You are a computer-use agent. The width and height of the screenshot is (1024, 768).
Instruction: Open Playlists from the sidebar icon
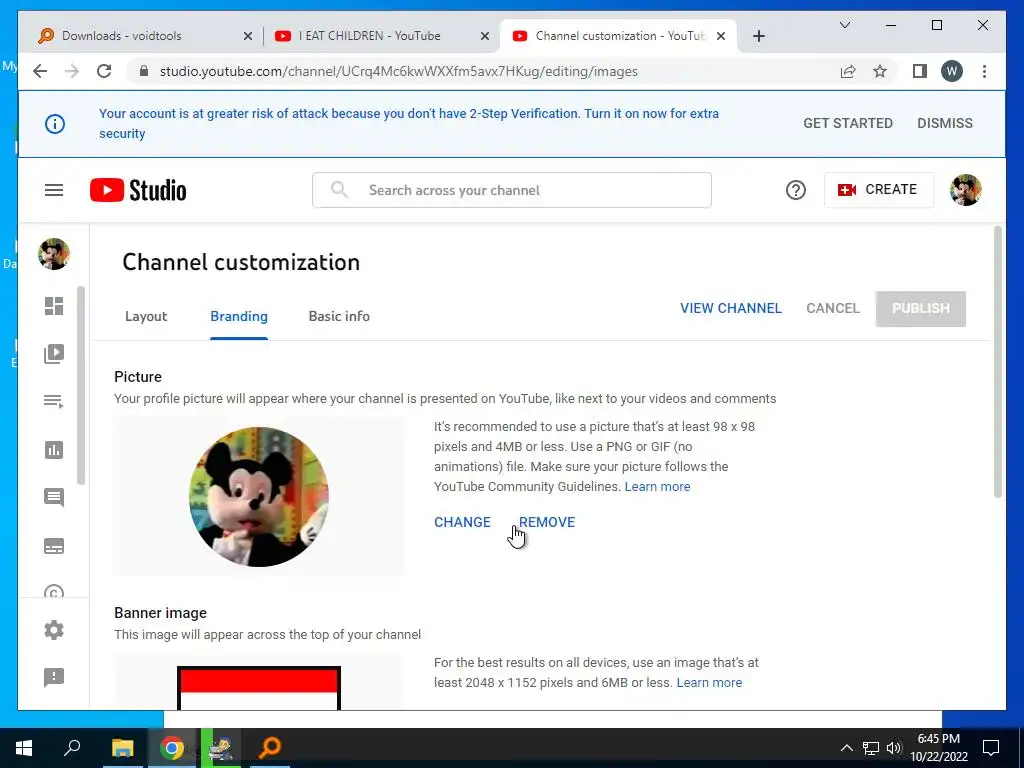54,402
